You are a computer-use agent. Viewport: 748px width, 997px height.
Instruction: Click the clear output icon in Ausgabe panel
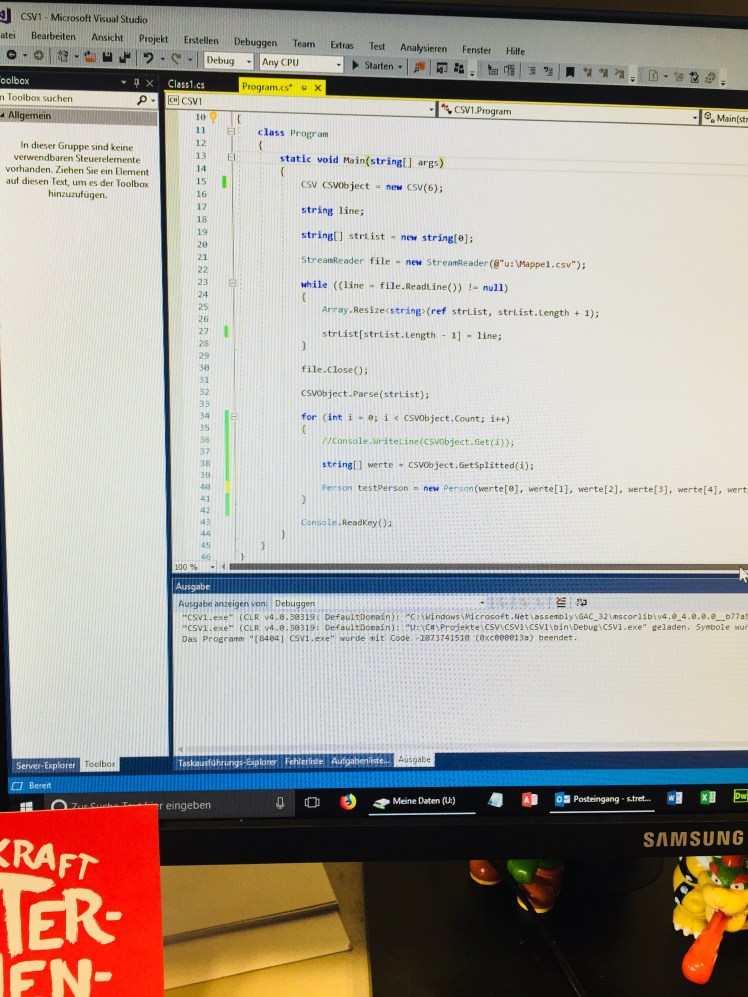560,603
